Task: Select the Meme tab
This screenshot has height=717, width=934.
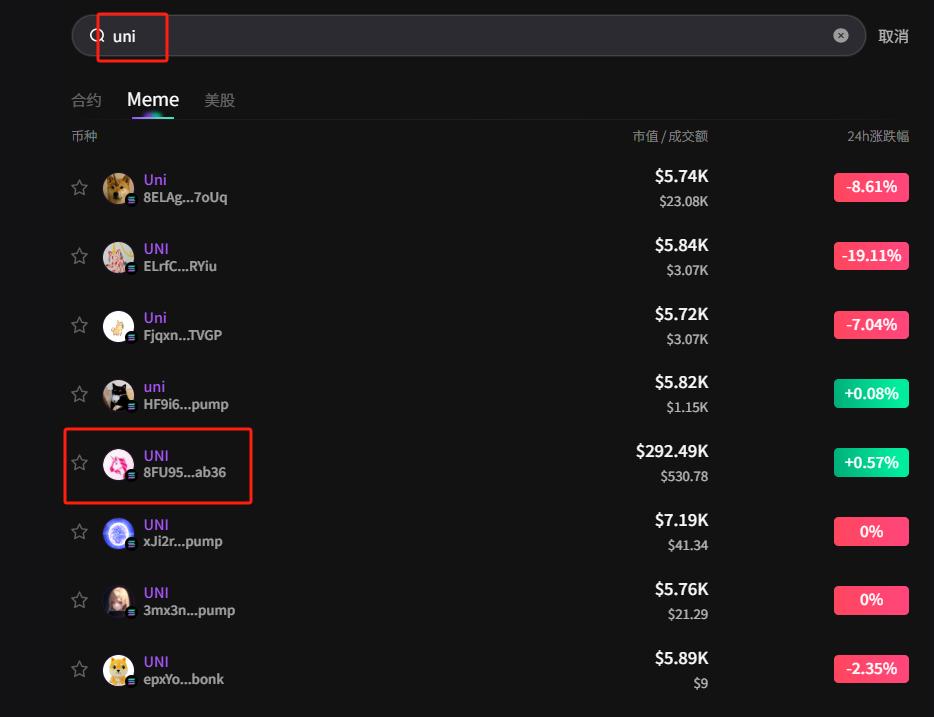Action: point(153,100)
